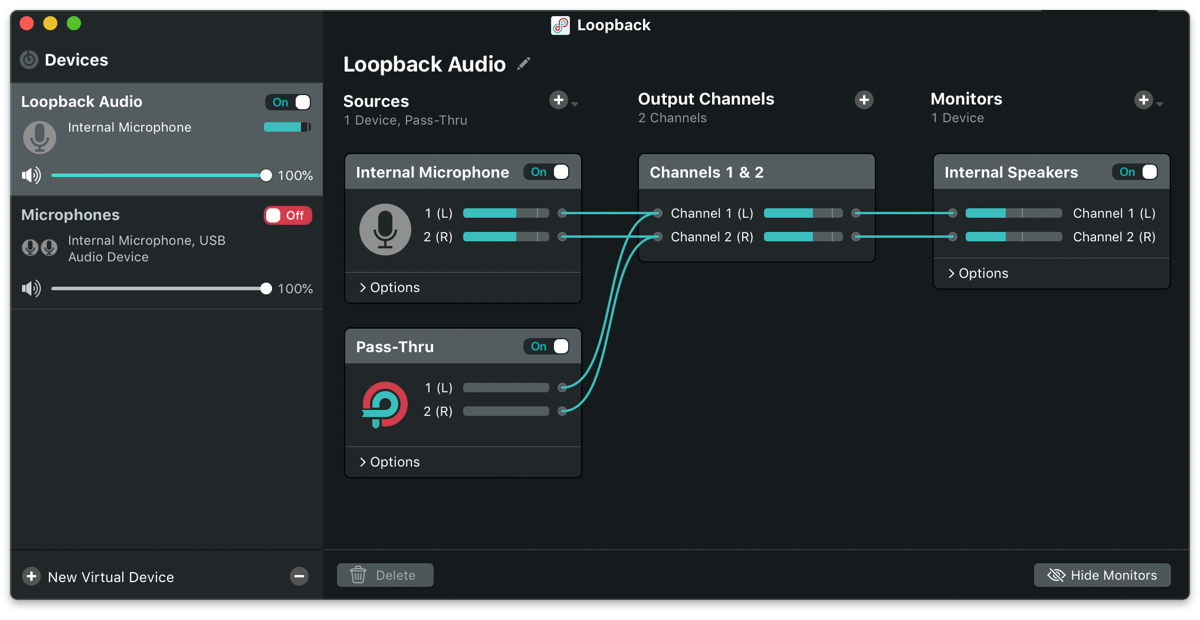Adjust the Microphones volume slider
This screenshot has width=1200, height=620.
click(160, 288)
